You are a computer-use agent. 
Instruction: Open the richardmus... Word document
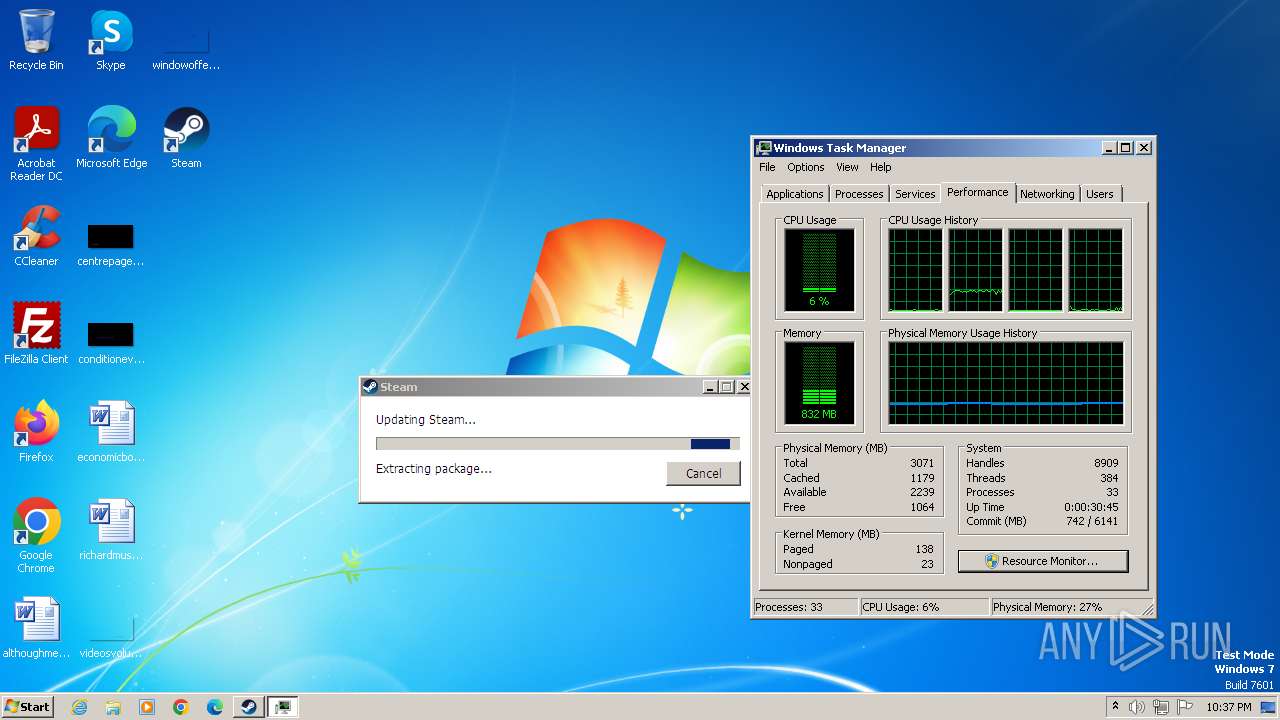coord(110,530)
